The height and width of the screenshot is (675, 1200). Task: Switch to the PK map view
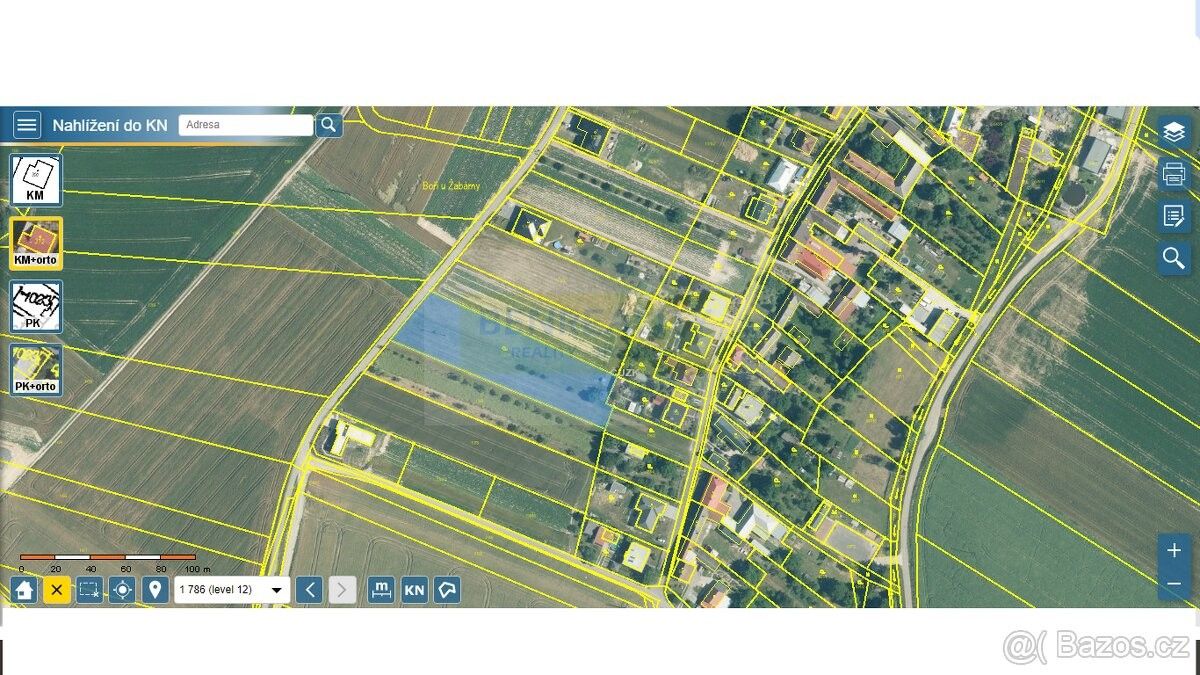click(37, 306)
